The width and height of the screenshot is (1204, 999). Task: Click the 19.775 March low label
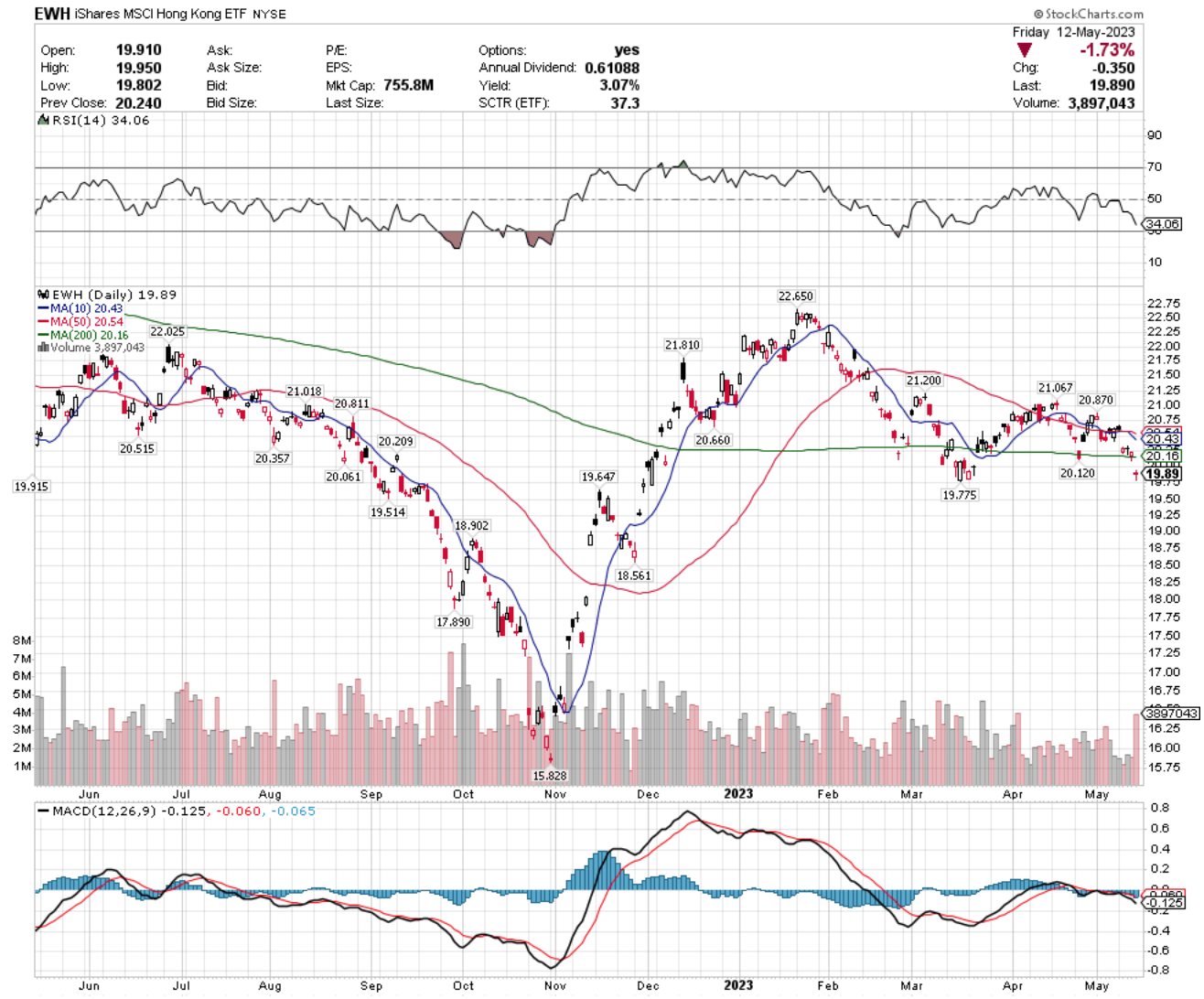(x=960, y=495)
